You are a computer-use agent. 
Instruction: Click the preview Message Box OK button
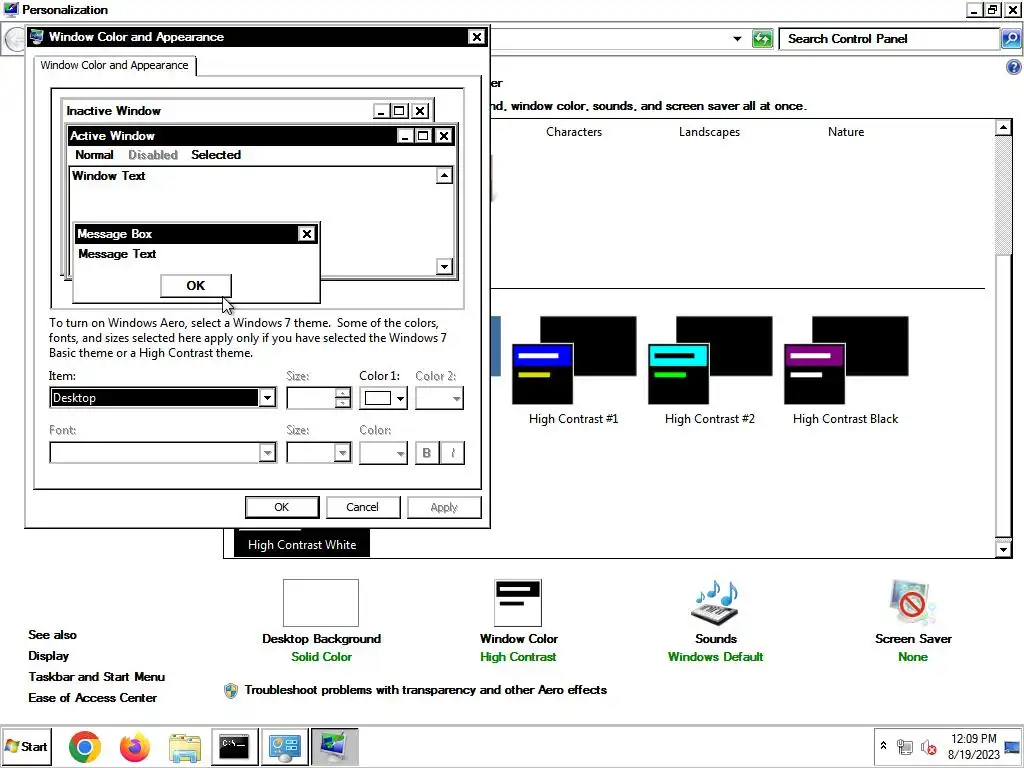click(196, 285)
